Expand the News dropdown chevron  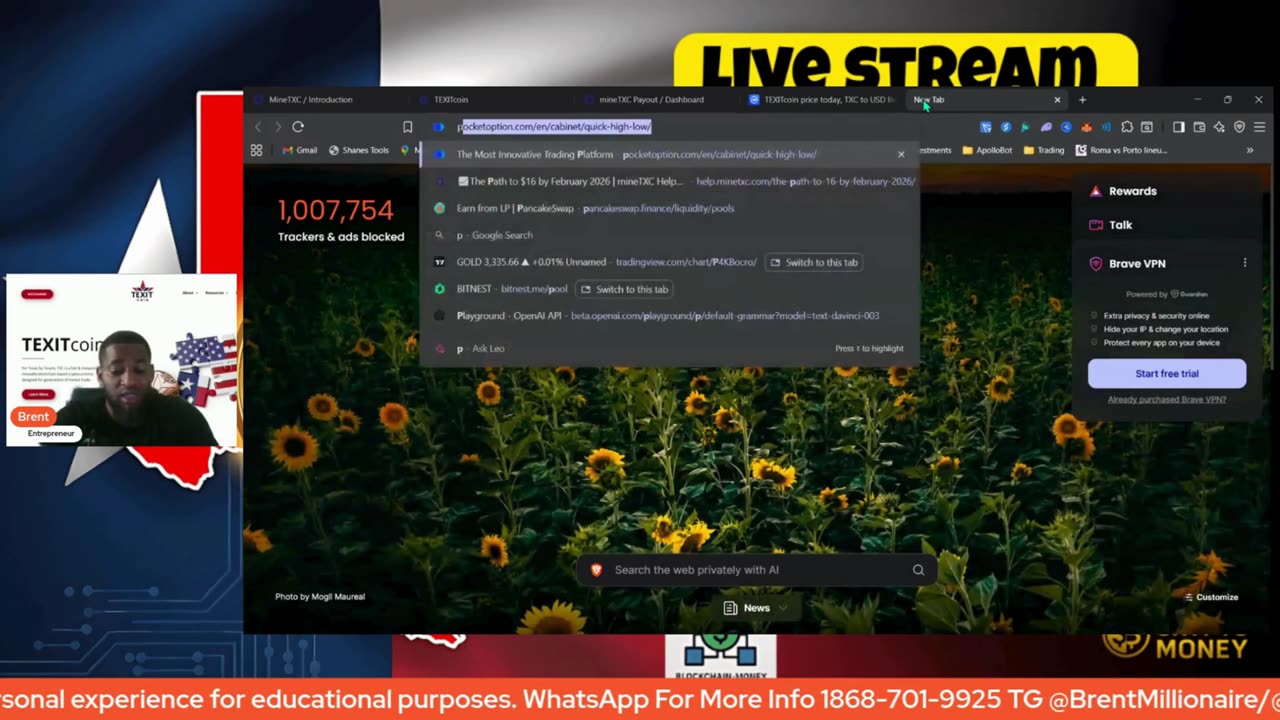782,608
